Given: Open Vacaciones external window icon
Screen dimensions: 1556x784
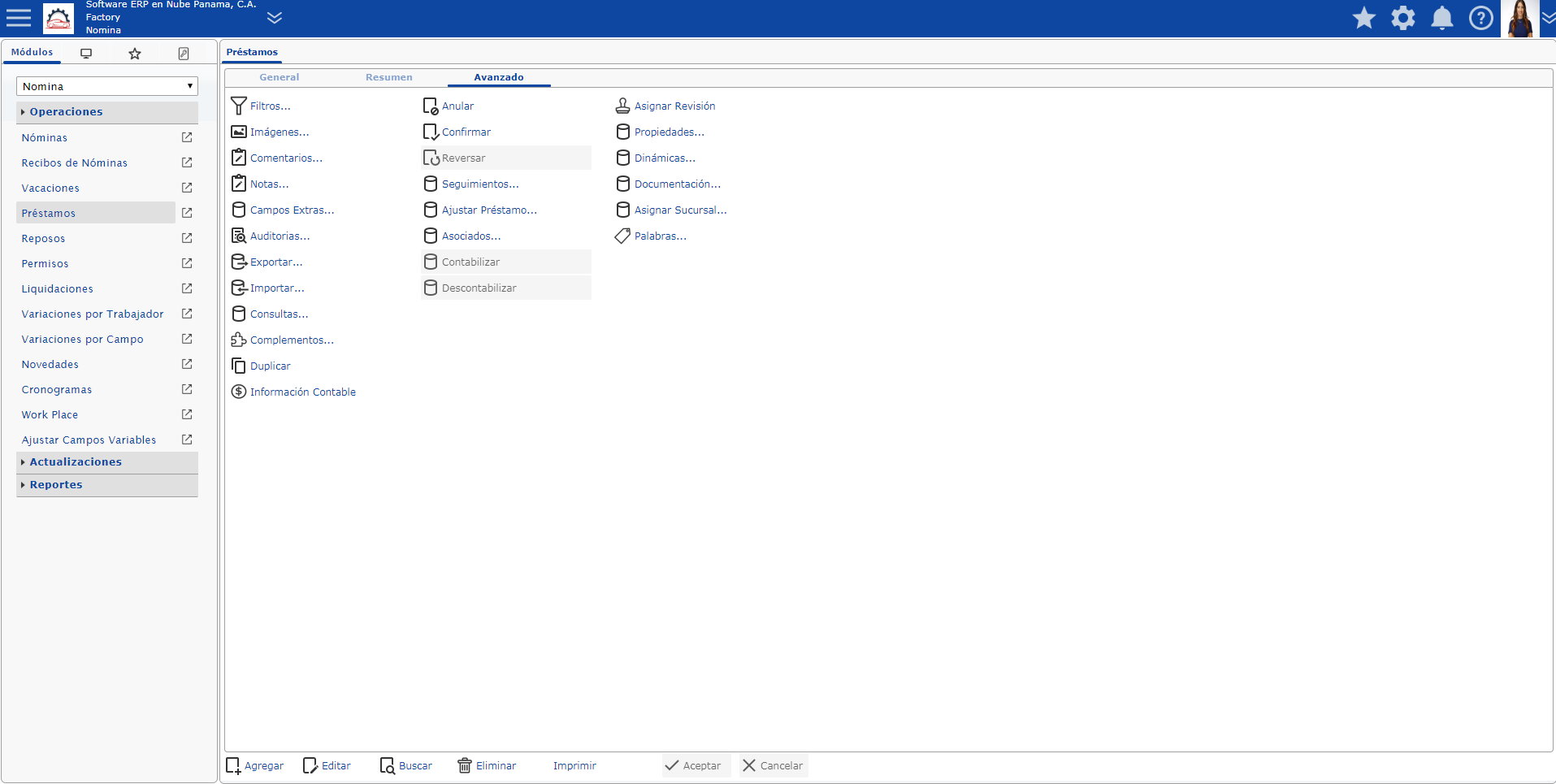Looking at the screenshot, I should [x=187, y=188].
